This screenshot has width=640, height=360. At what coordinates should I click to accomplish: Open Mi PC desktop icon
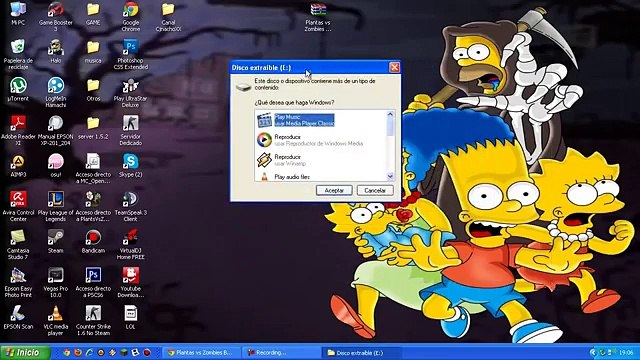click(x=18, y=13)
